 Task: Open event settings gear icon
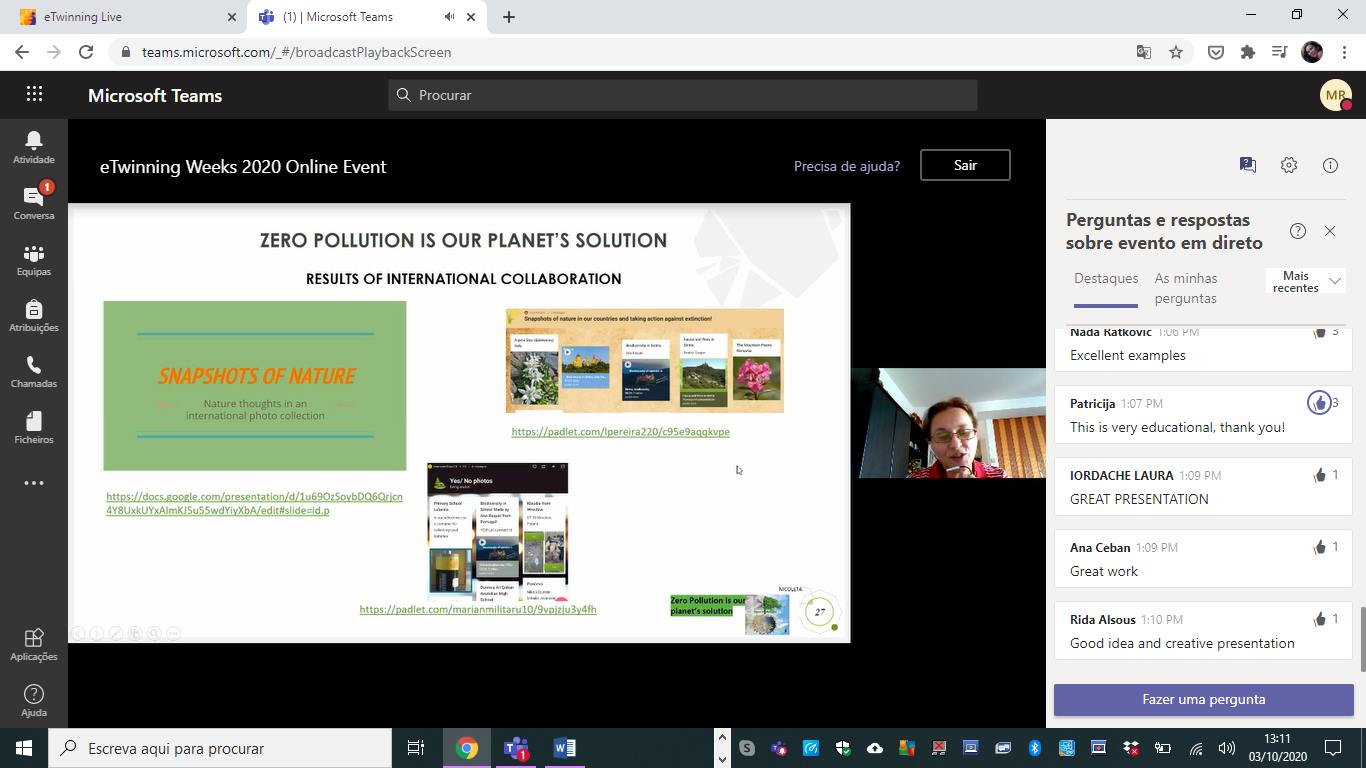(x=1289, y=166)
